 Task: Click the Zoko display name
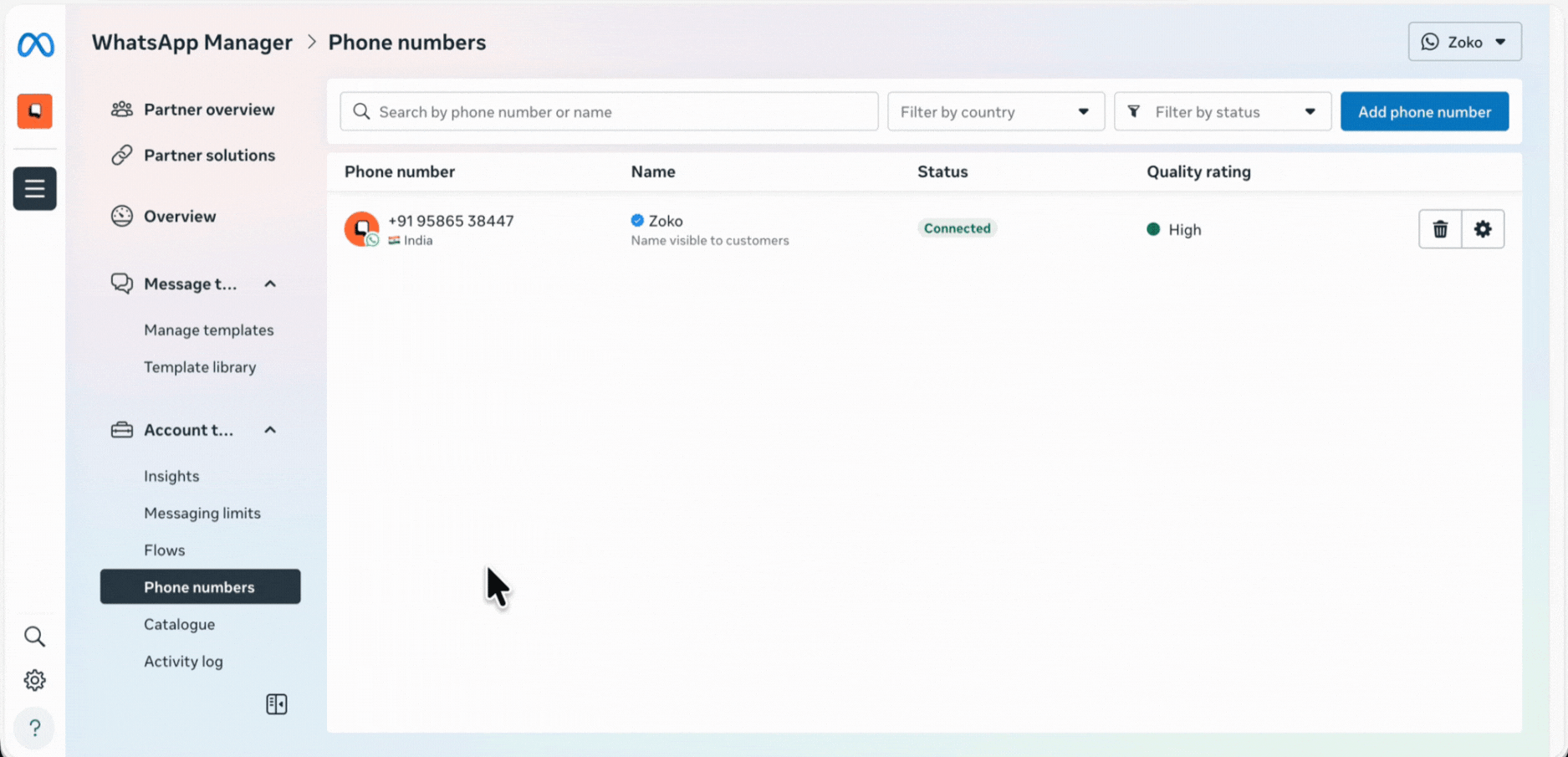click(666, 220)
